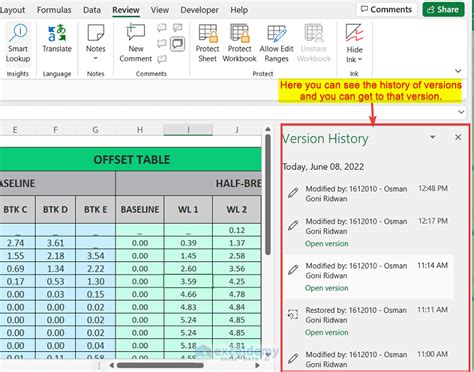This screenshot has width=474, height=372.
Task: Select column G header
Action: (95, 130)
